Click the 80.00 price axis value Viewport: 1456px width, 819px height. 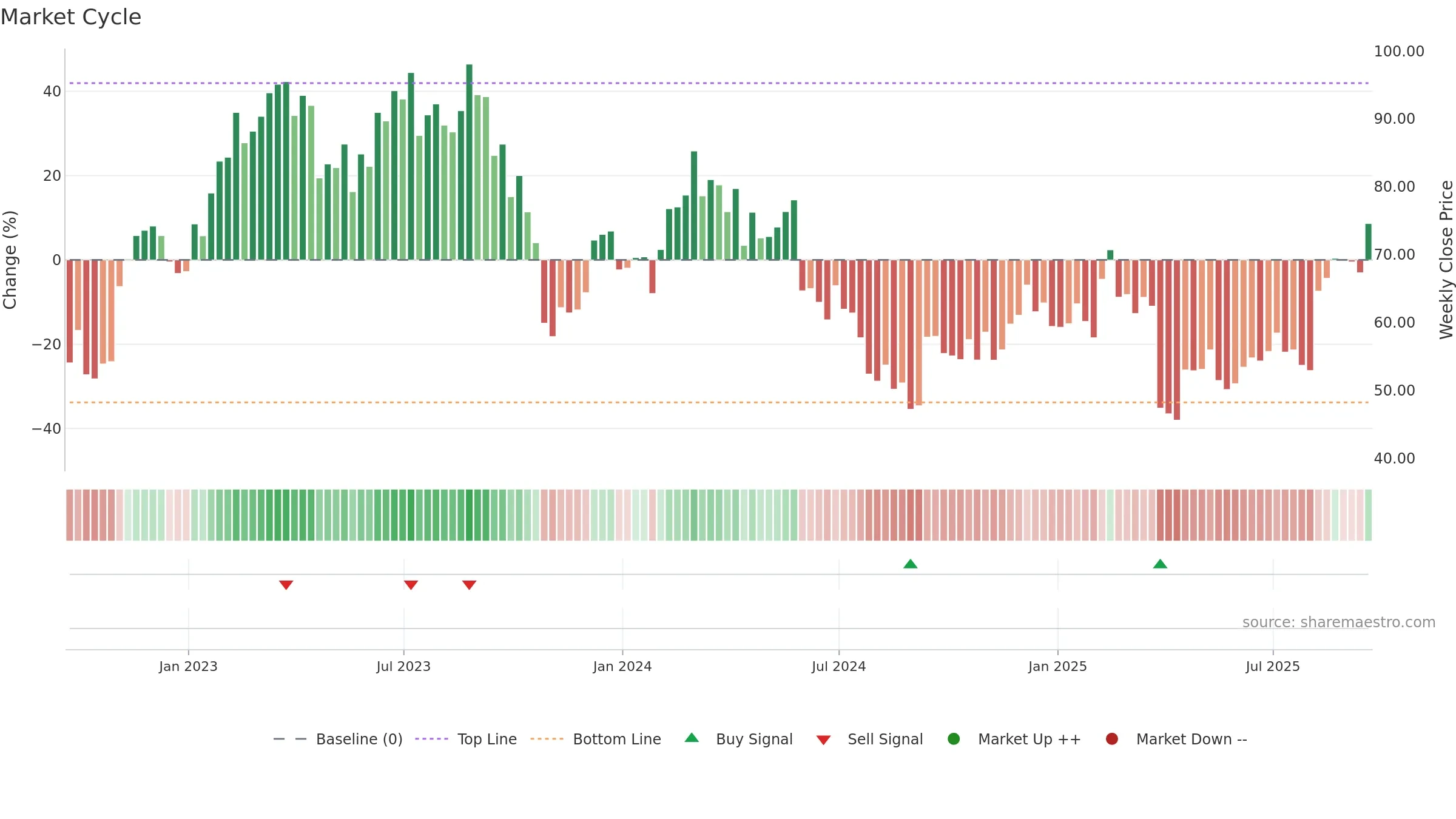pyautogui.click(x=1395, y=186)
